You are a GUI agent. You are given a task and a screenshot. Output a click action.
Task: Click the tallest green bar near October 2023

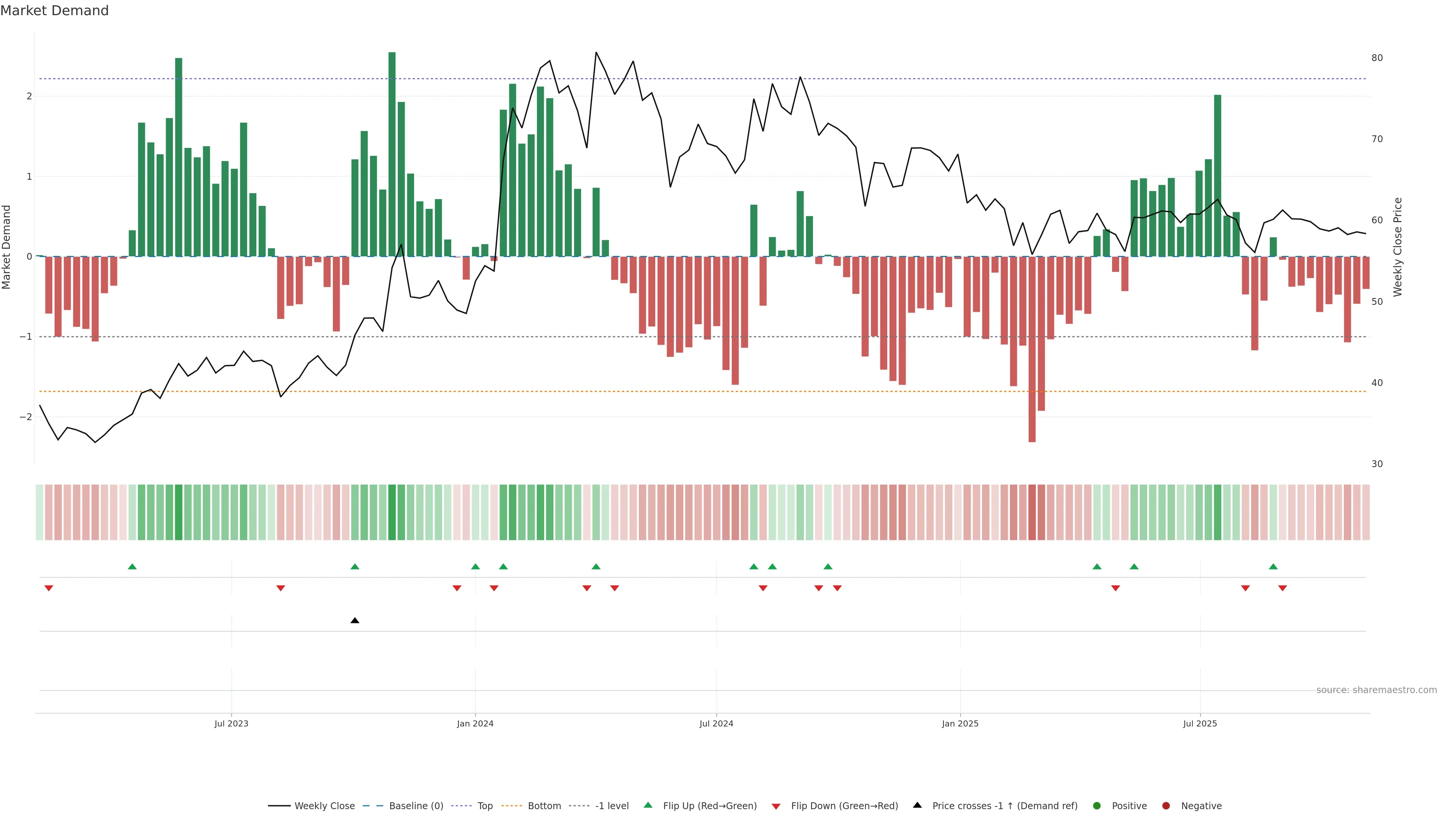(392, 152)
